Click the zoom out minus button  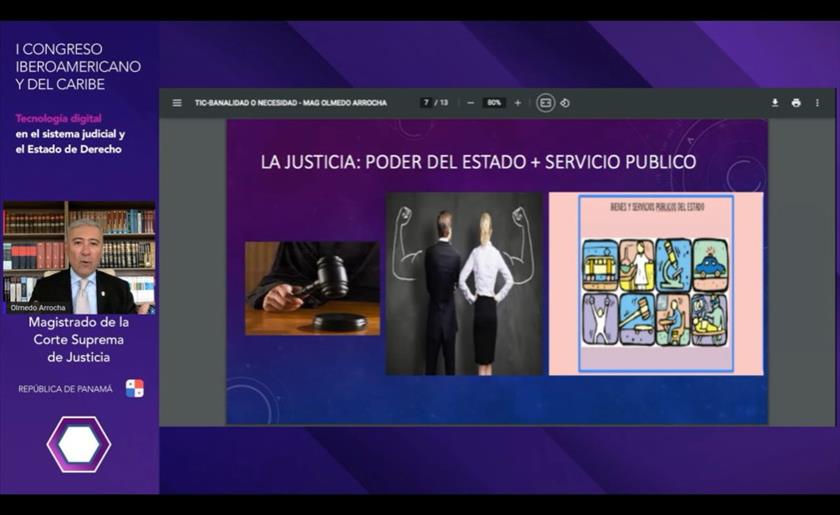click(470, 103)
